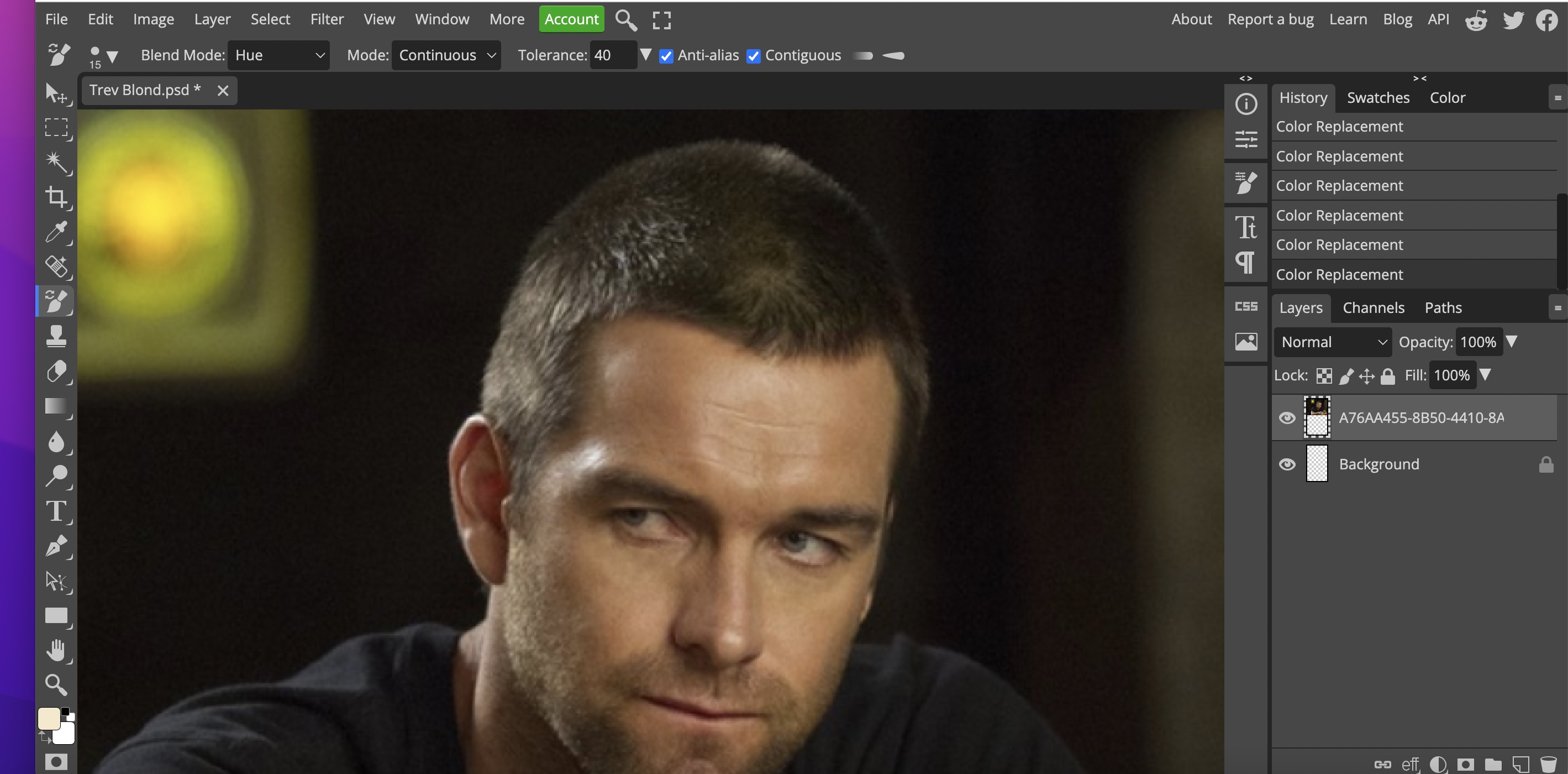Click the foreground color swatch

tap(50, 719)
